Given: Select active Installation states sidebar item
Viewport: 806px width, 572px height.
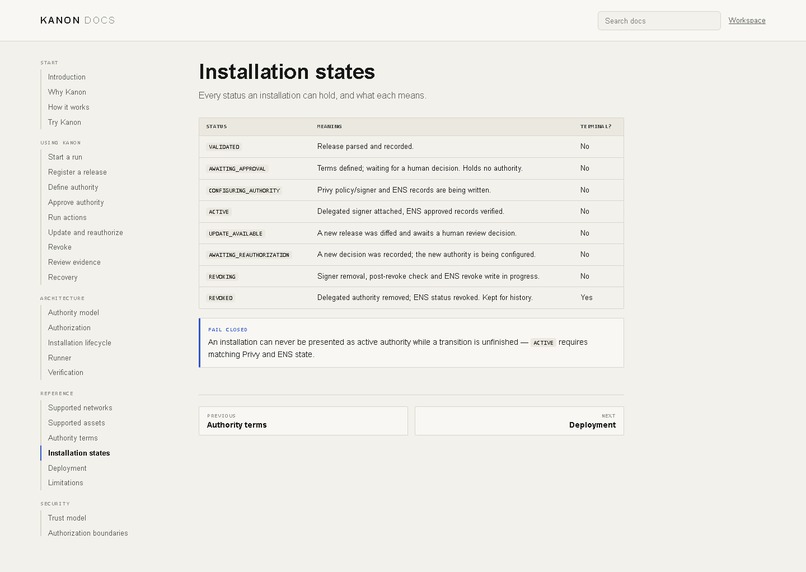Looking at the screenshot, I should coord(79,453).
